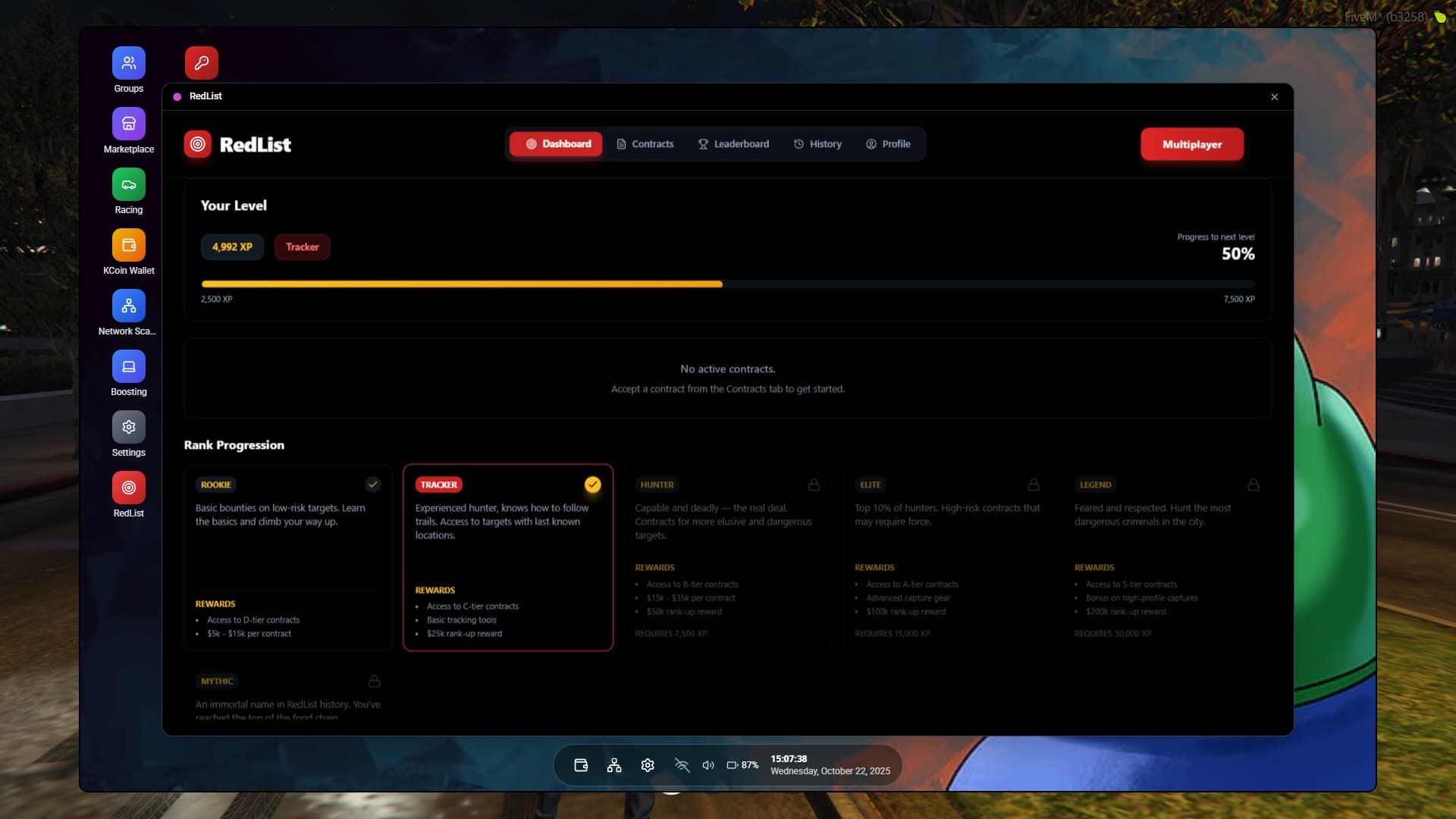Click the volume icon in the taskbar
The image size is (1456, 819).
tap(708, 764)
